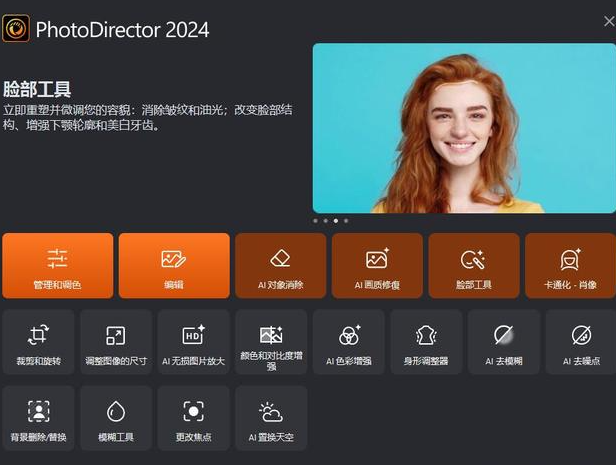Launch AI 画质修复 tool
This screenshot has width=616, height=465.
tap(377, 266)
